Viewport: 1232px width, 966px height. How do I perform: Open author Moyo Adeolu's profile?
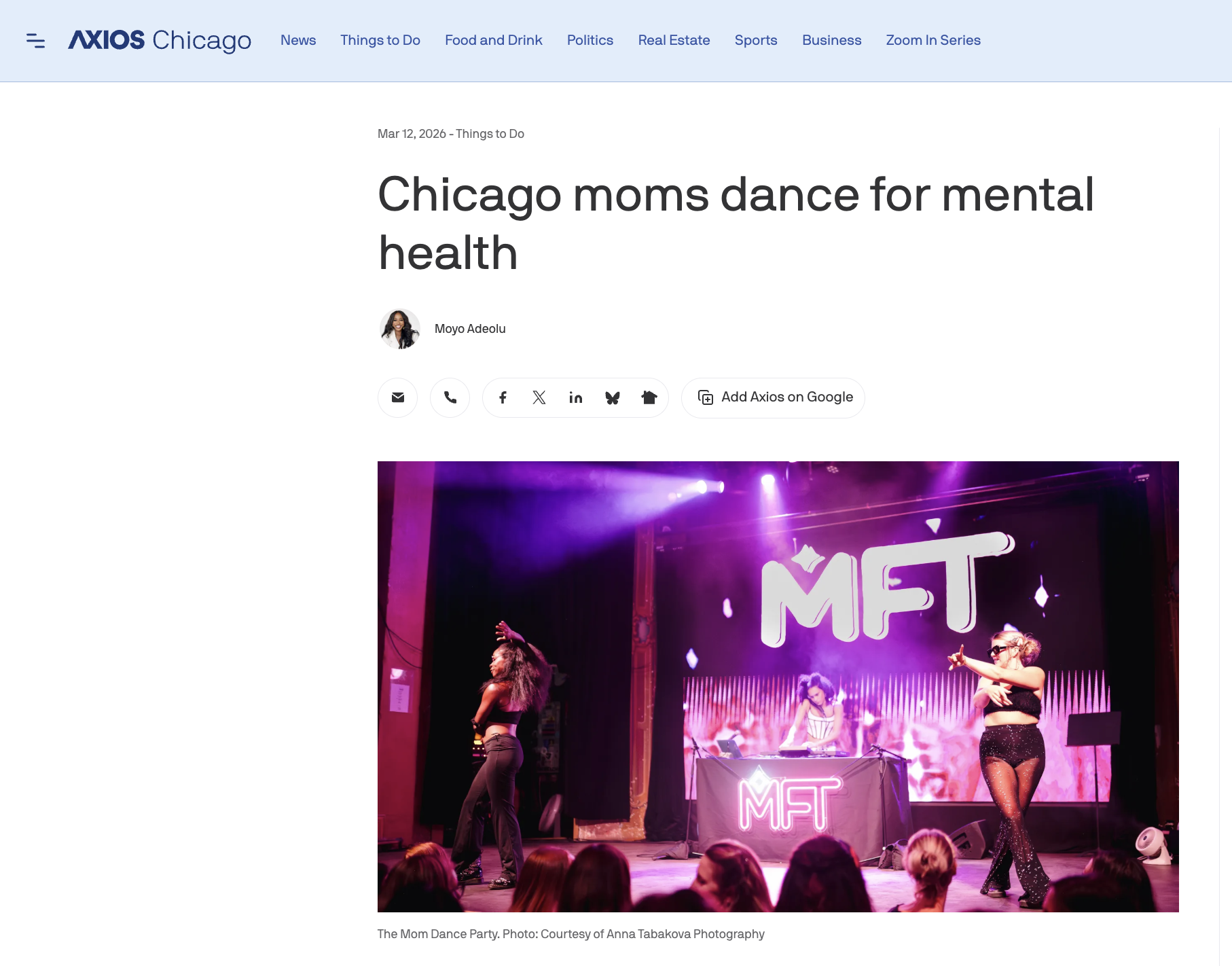pyautogui.click(x=469, y=329)
